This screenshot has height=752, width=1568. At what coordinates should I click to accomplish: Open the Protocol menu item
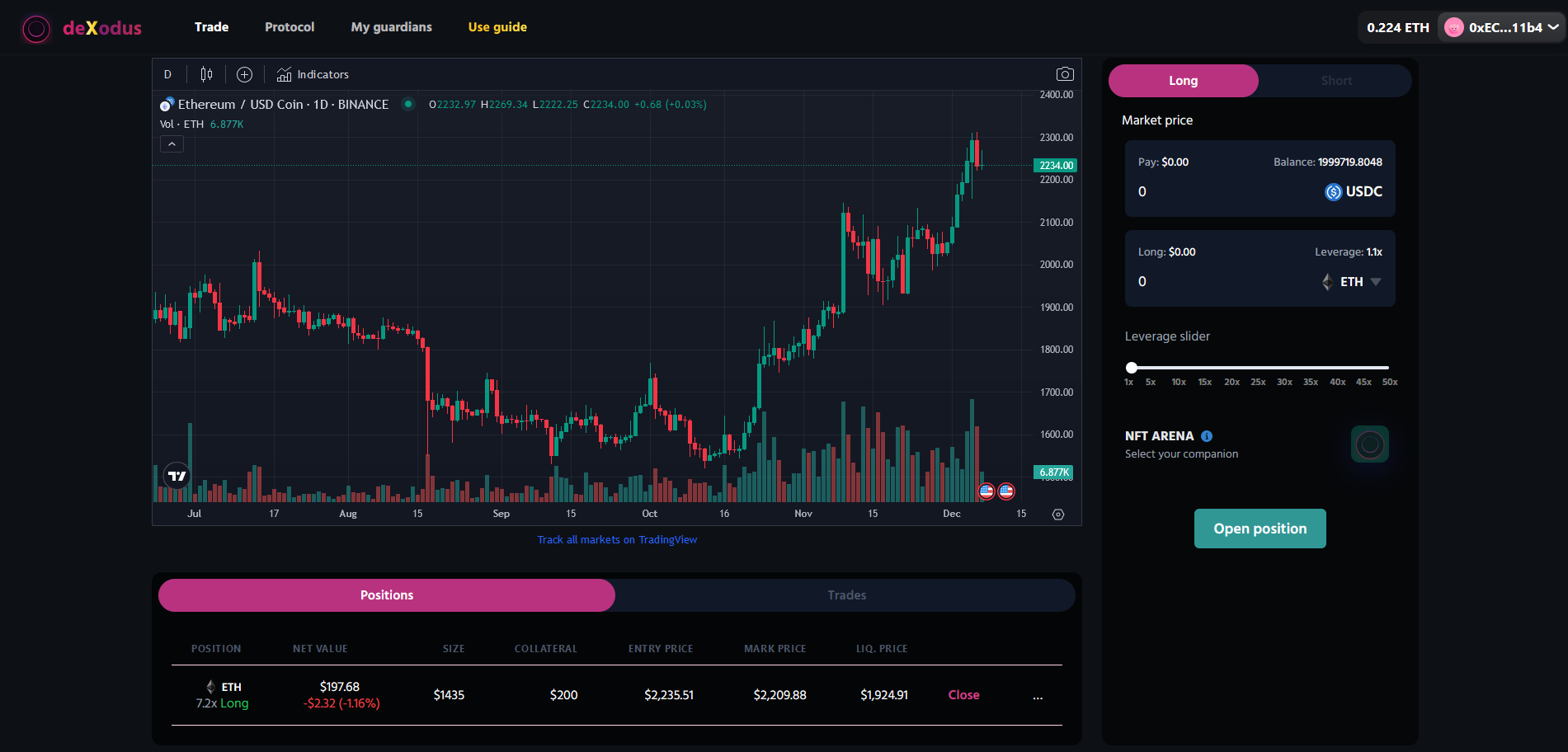coord(290,27)
